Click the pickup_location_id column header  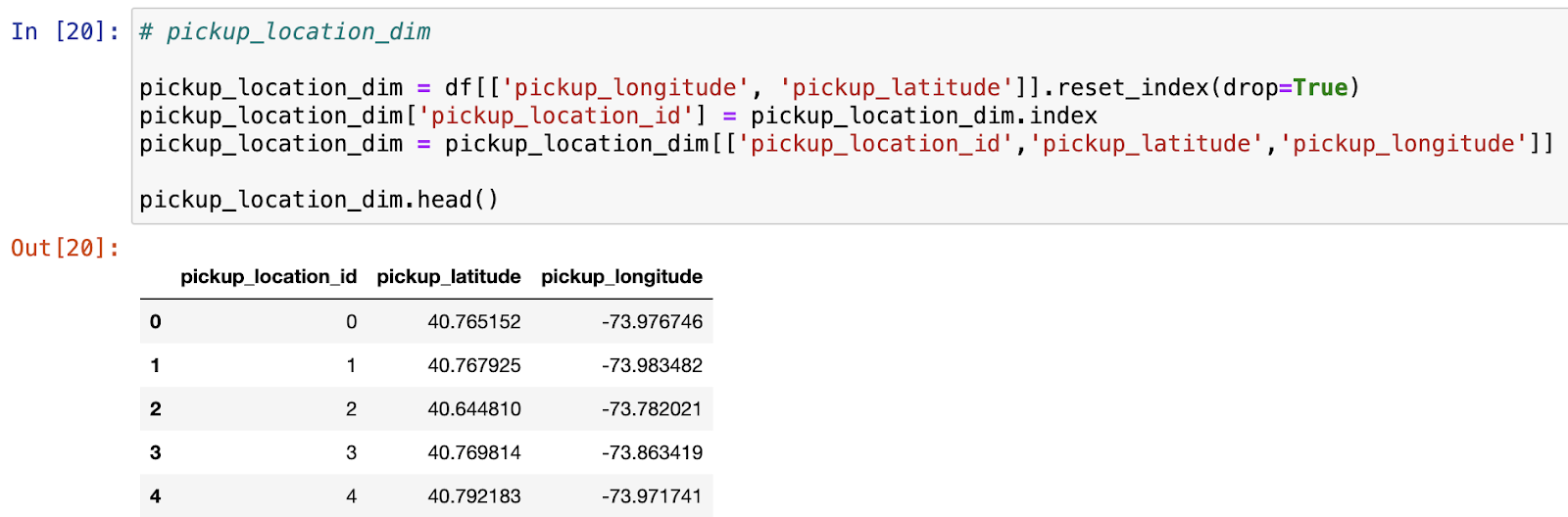tap(268, 276)
